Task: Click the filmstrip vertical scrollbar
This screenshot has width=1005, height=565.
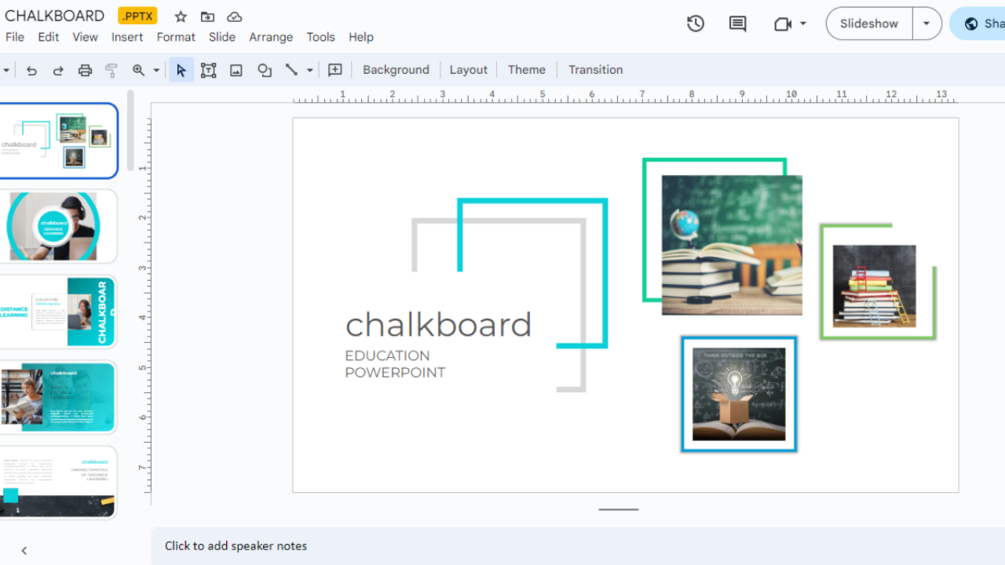Action: pos(130,130)
